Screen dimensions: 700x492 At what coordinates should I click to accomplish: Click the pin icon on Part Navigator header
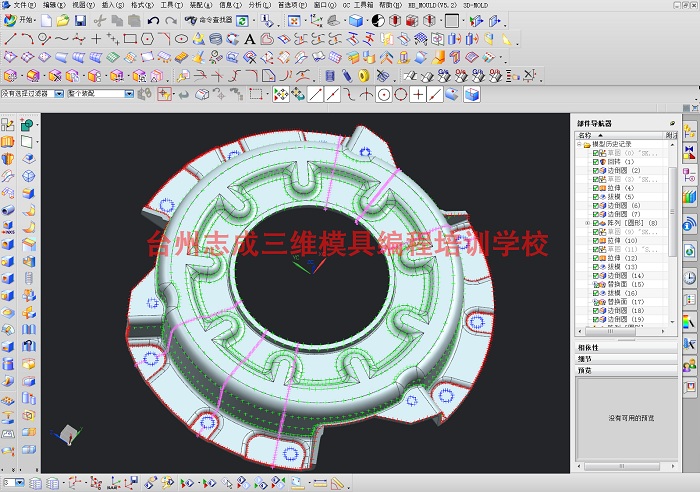(672, 123)
